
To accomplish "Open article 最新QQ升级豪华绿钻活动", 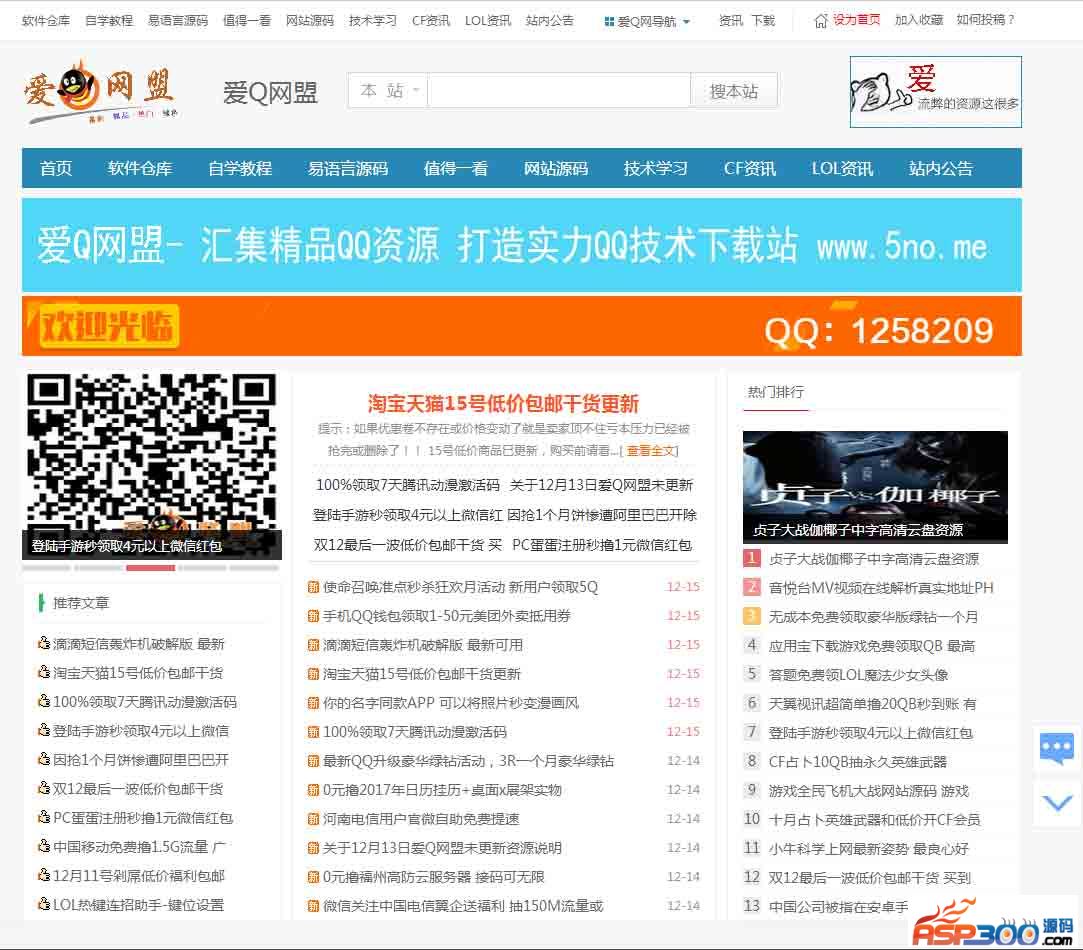I will (468, 761).
